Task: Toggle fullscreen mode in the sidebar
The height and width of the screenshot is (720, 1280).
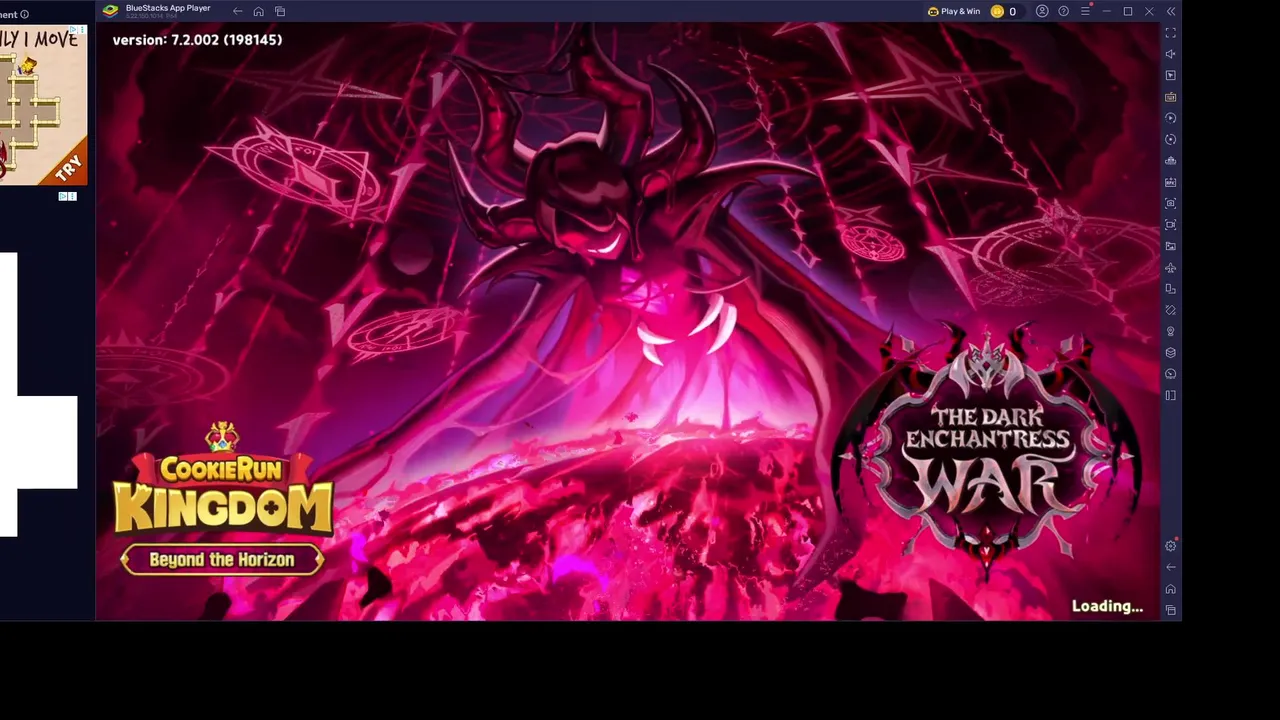Action: (1171, 33)
